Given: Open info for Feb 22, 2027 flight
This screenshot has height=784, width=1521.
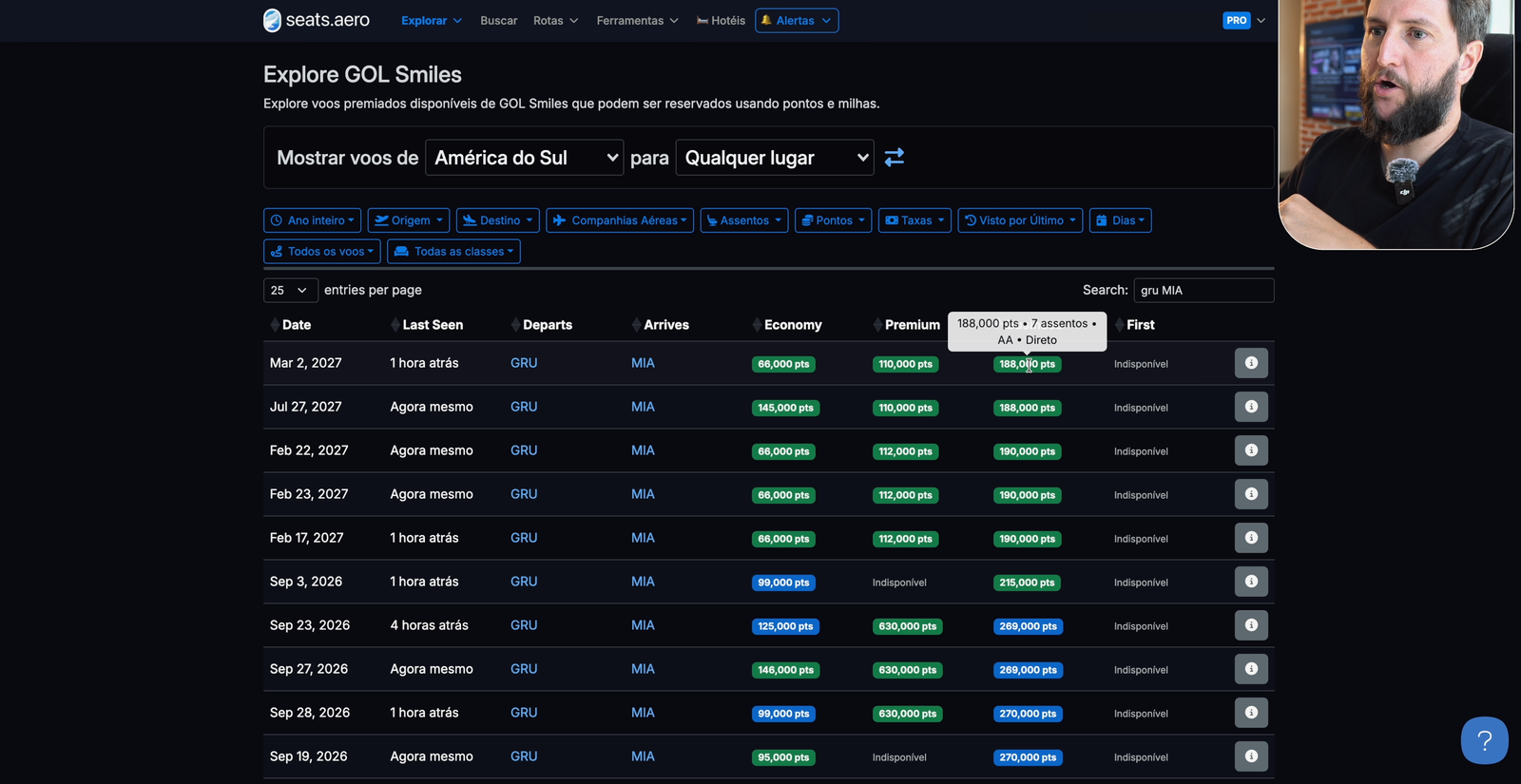Looking at the screenshot, I should pyautogui.click(x=1251, y=450).
